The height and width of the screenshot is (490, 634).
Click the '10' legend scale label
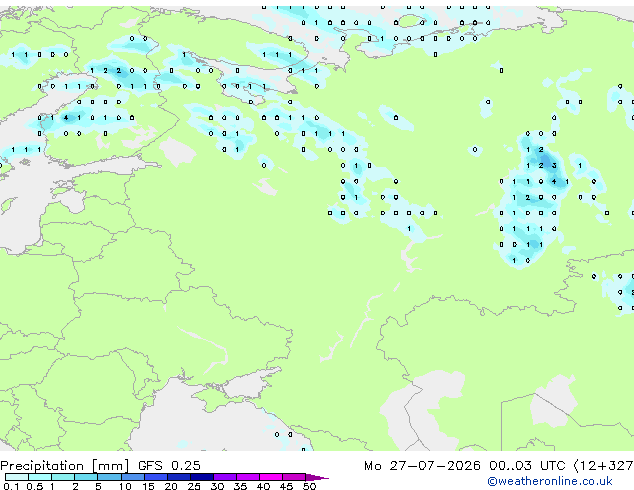[125, 486]
